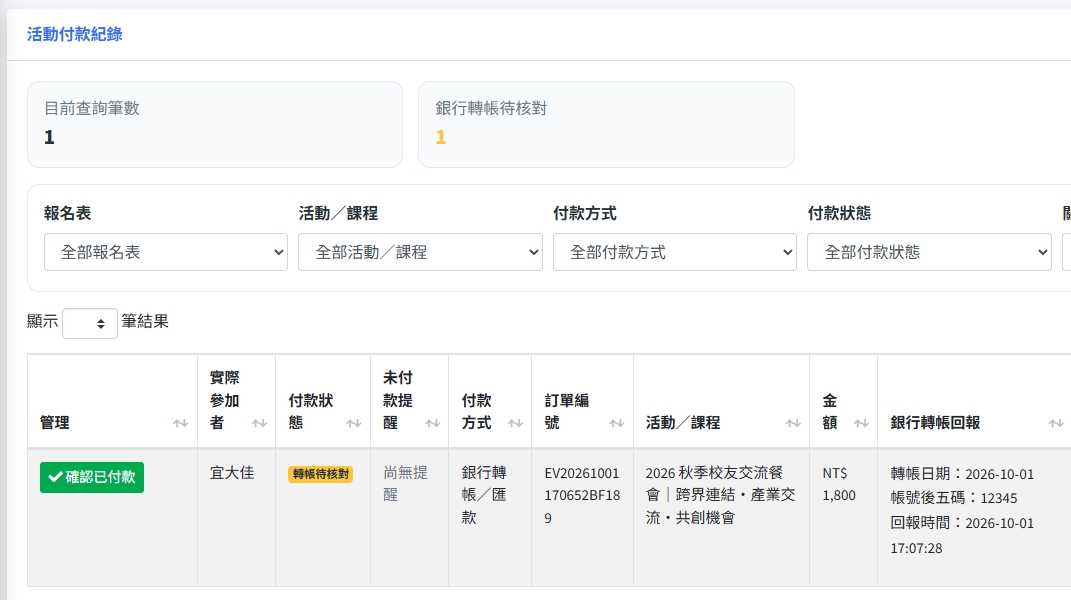Click the 轉帳待核對 status badge
This screenshot has width=1071, height=600.
(x=320, y=474)
